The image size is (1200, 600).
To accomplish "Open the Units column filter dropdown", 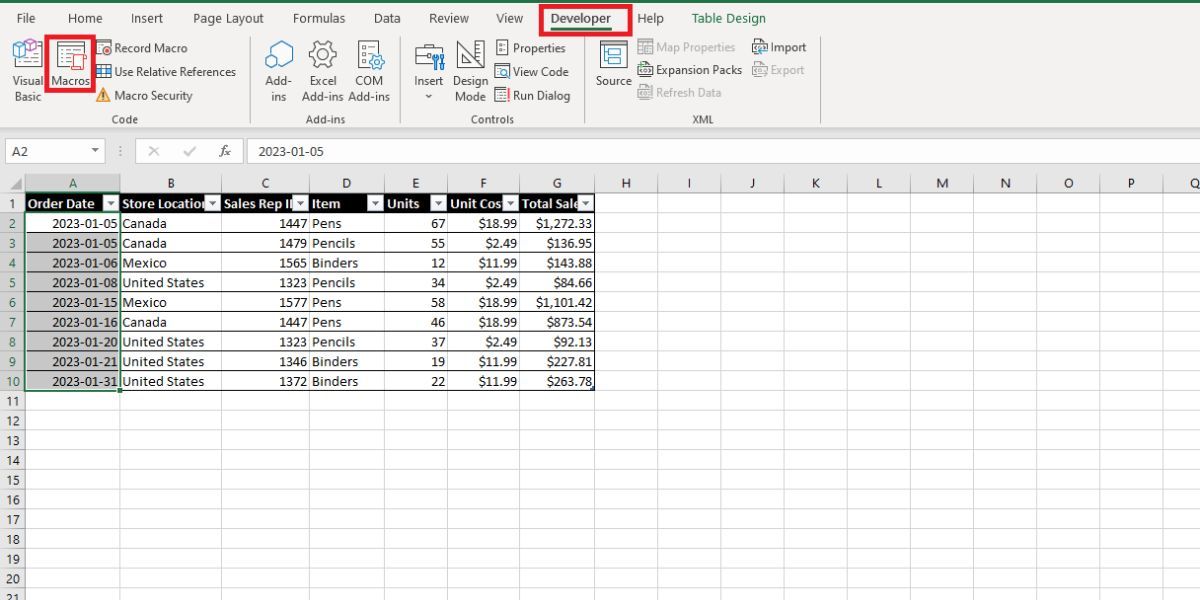I will (x=438, y=203).
